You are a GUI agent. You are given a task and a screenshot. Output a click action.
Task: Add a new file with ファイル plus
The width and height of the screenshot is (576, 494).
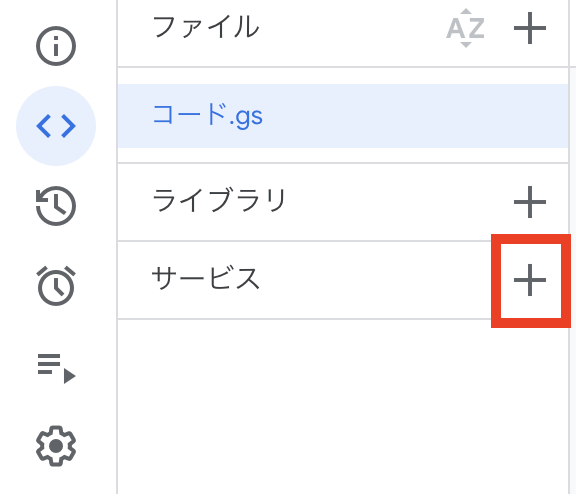[x=529, y=28]
